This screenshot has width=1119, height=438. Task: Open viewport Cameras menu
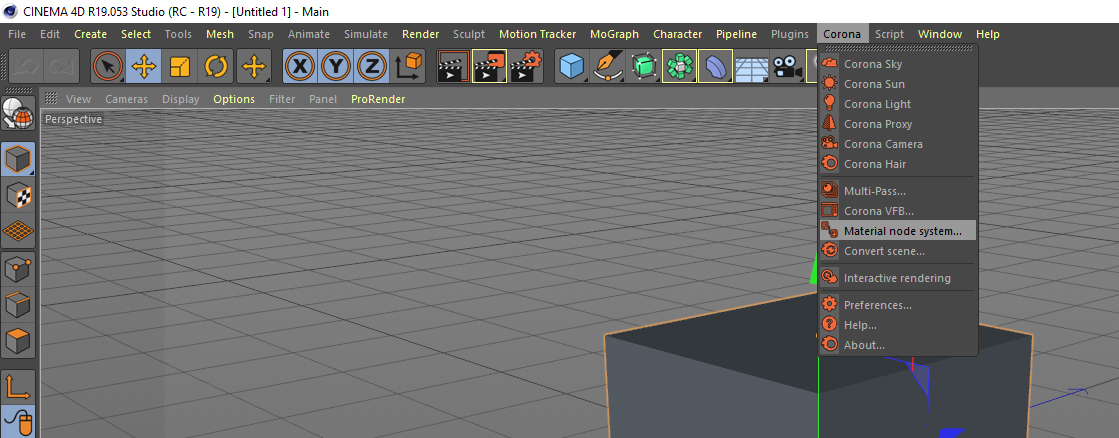(126, 99)
